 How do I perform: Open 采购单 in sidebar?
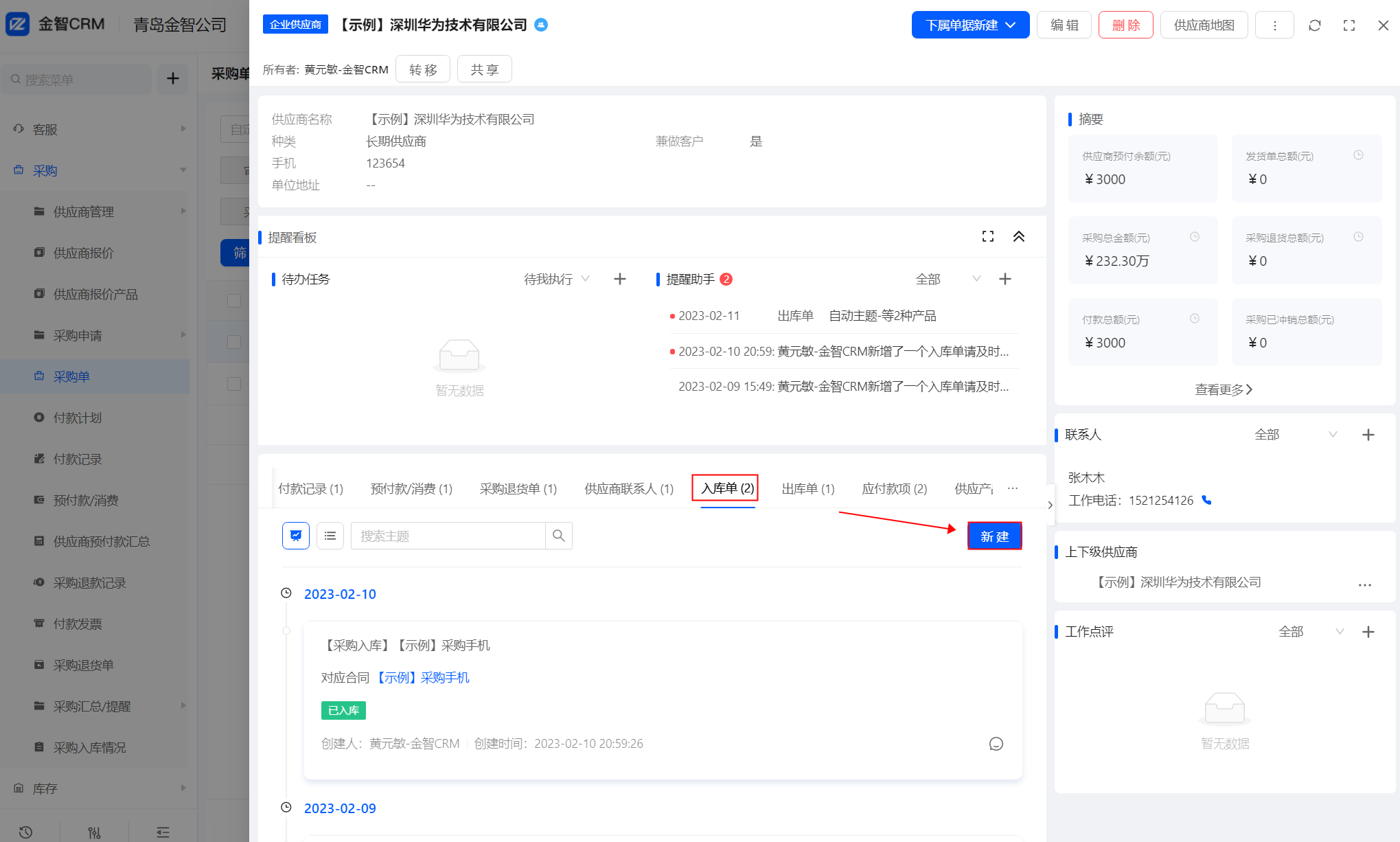point(95,376)
